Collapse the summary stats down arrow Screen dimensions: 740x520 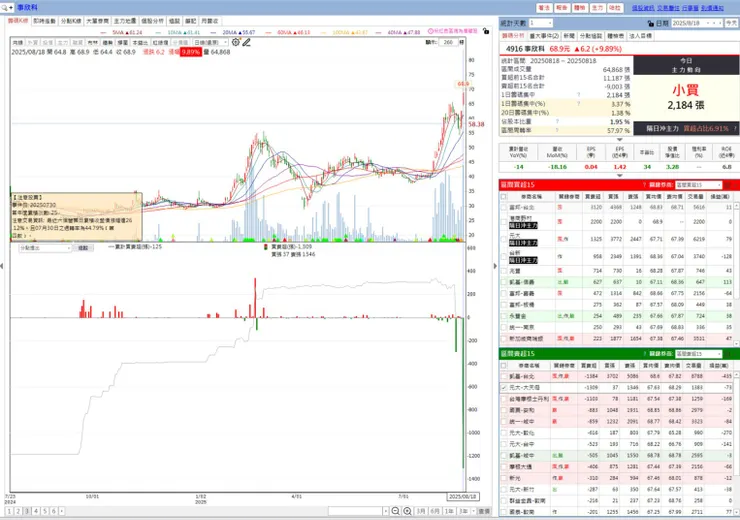point(620,140)
